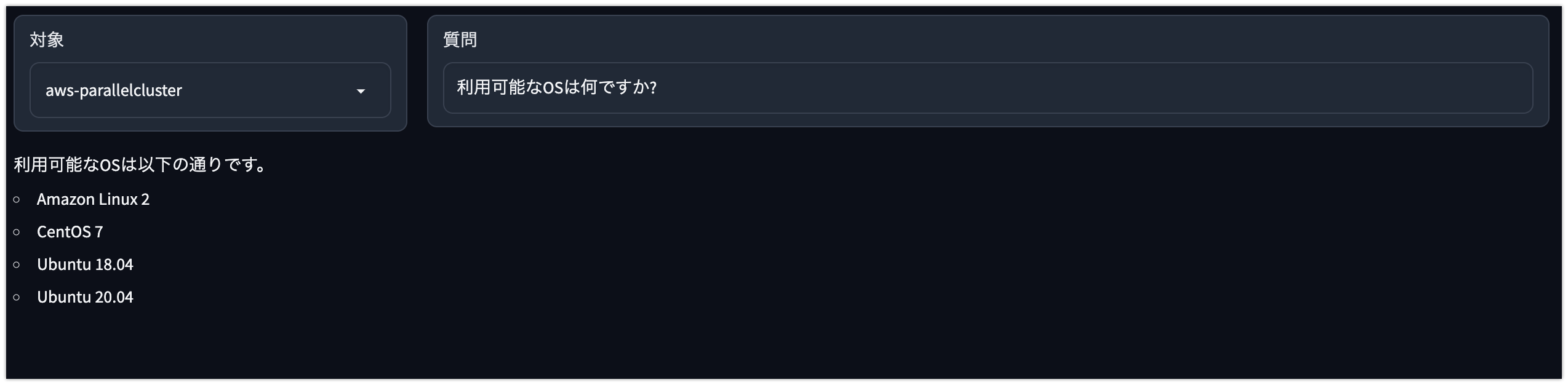Click the answer heading 利用可能なOSは以下の通りです。
The height and width of the screenshot is (385, 1568).
point(140,165)
